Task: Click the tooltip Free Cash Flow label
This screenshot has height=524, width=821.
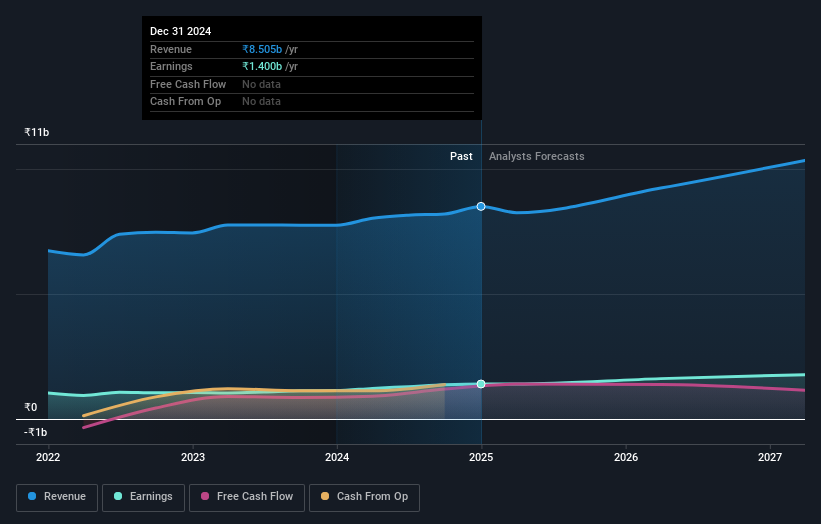Action: 188,84
